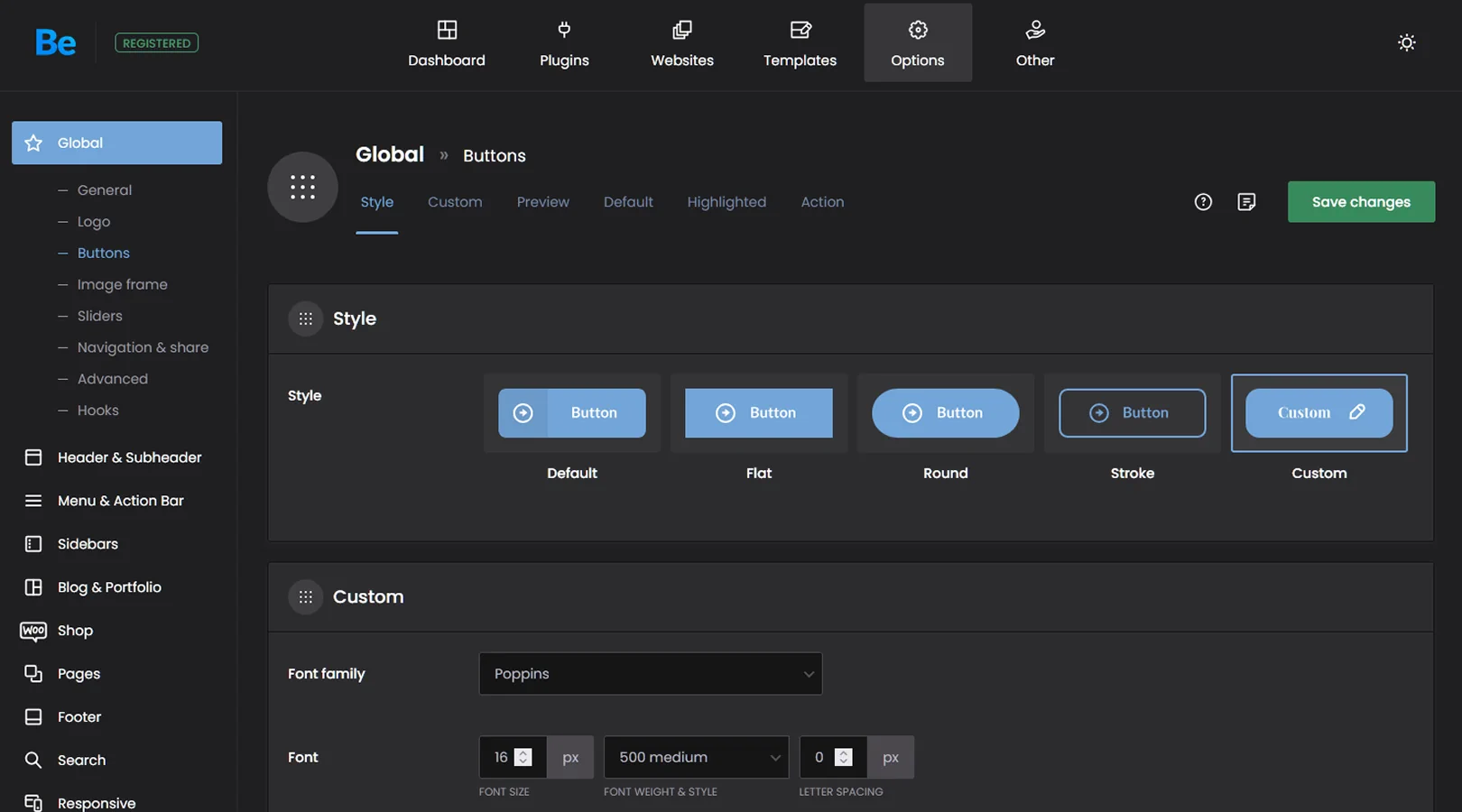Go to Websites section

(681, 43)
